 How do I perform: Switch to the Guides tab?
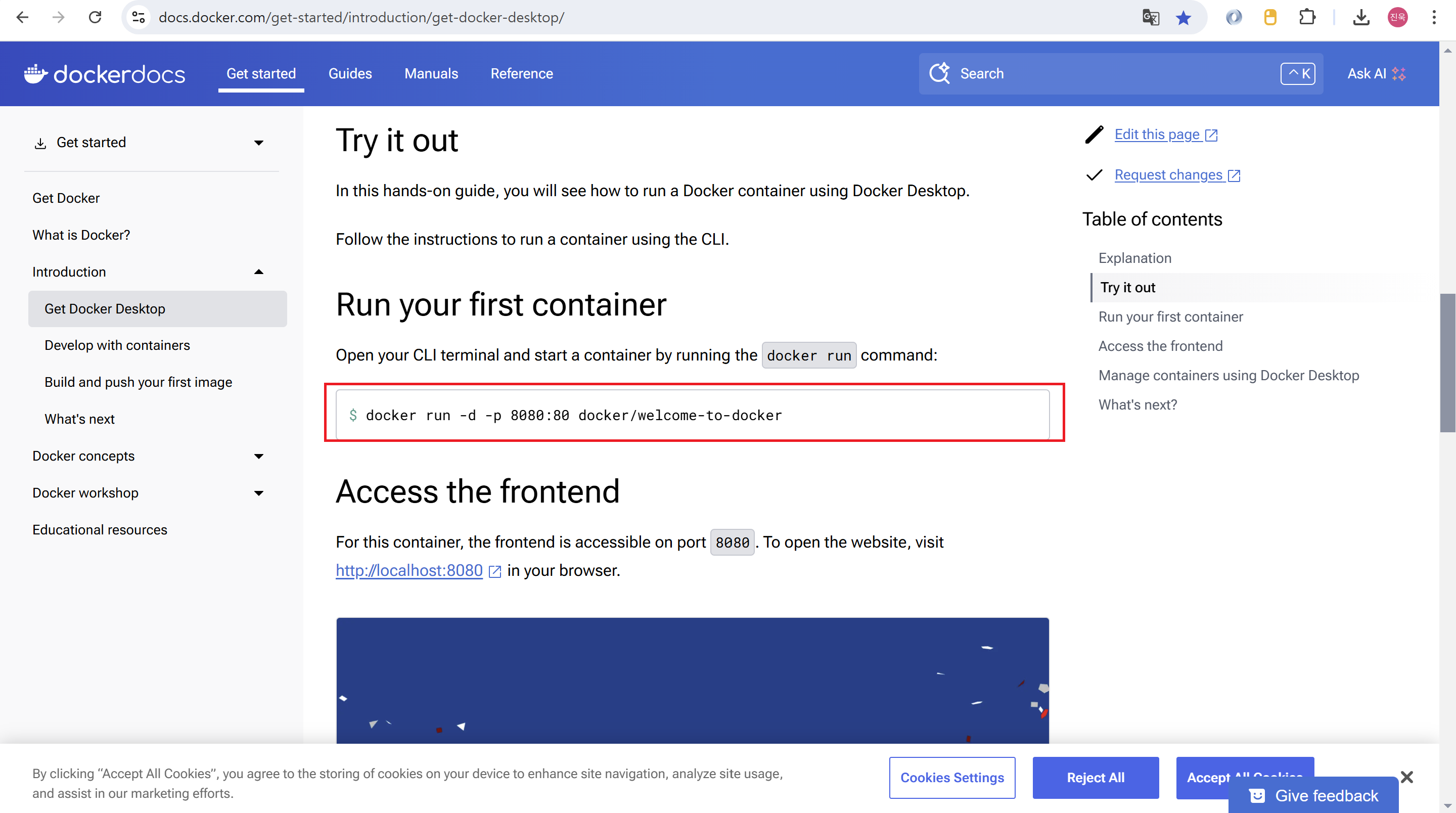pyautogui.click(x=350, y=73)
